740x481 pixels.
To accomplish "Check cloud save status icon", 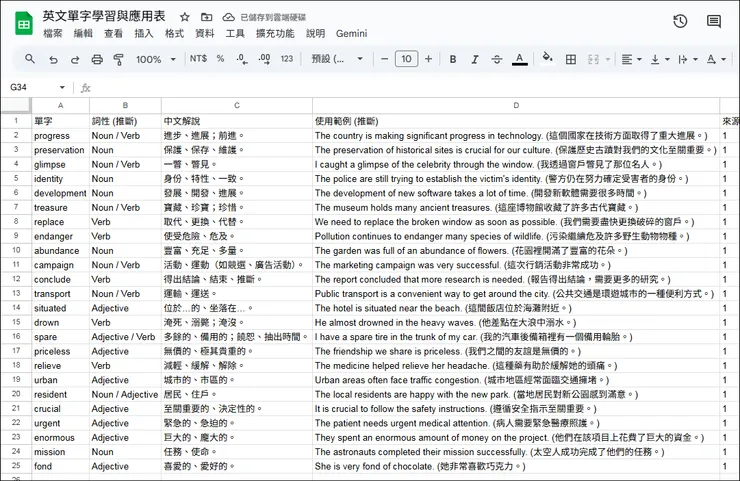I will pos(228,17).
